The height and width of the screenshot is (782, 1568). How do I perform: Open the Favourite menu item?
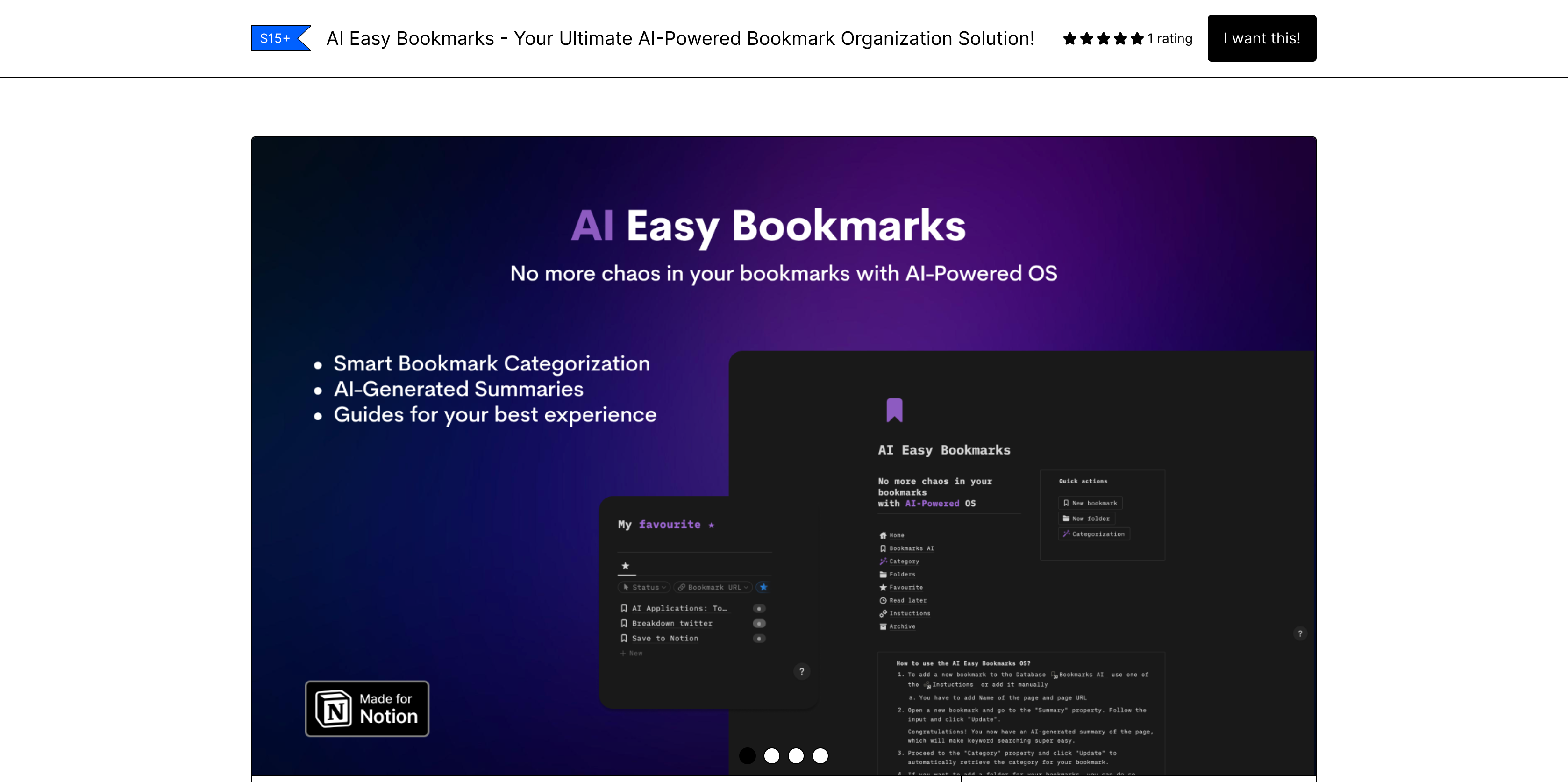point(905,587)
